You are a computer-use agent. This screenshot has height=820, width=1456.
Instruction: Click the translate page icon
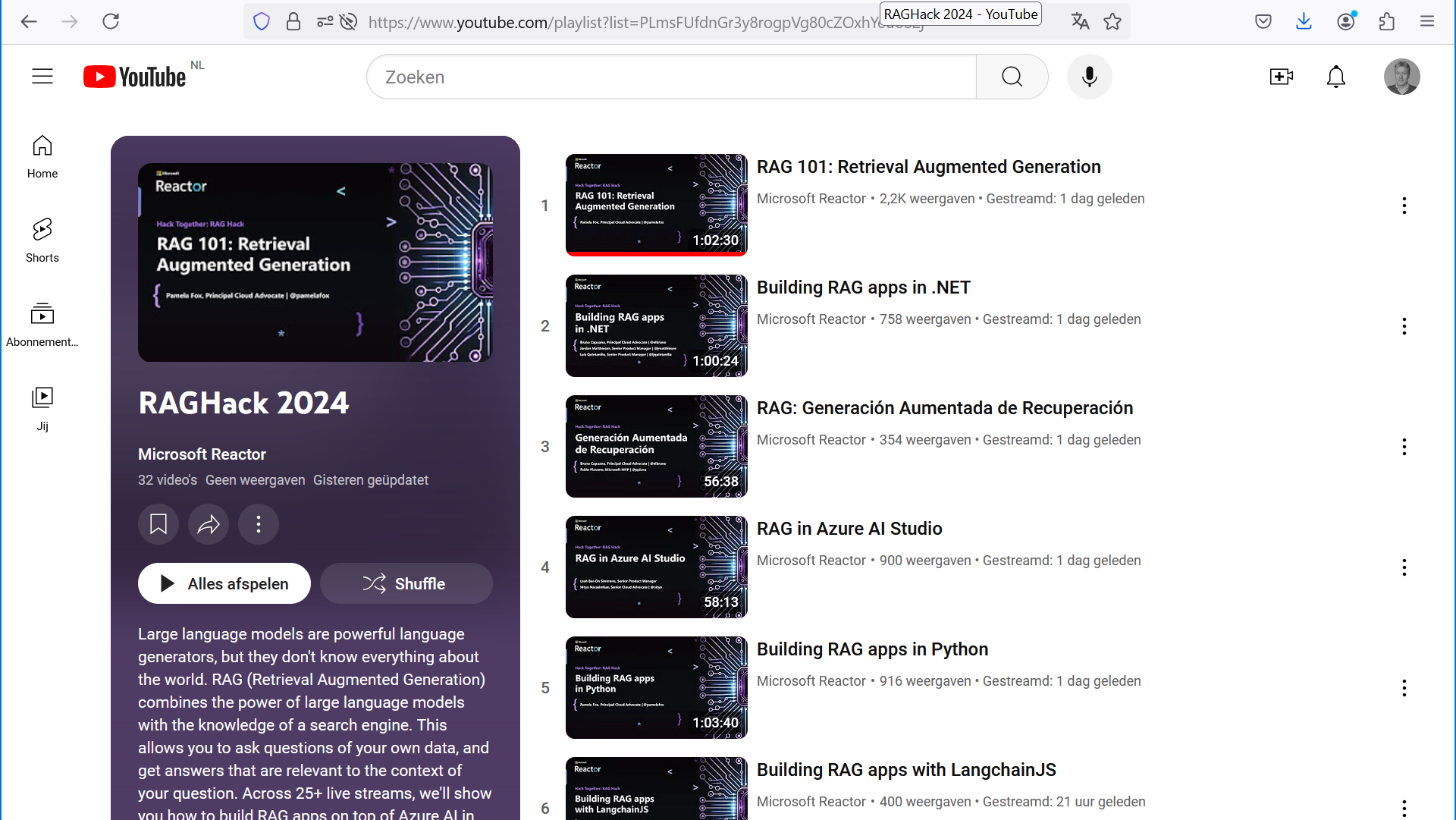coord(1080,22)
